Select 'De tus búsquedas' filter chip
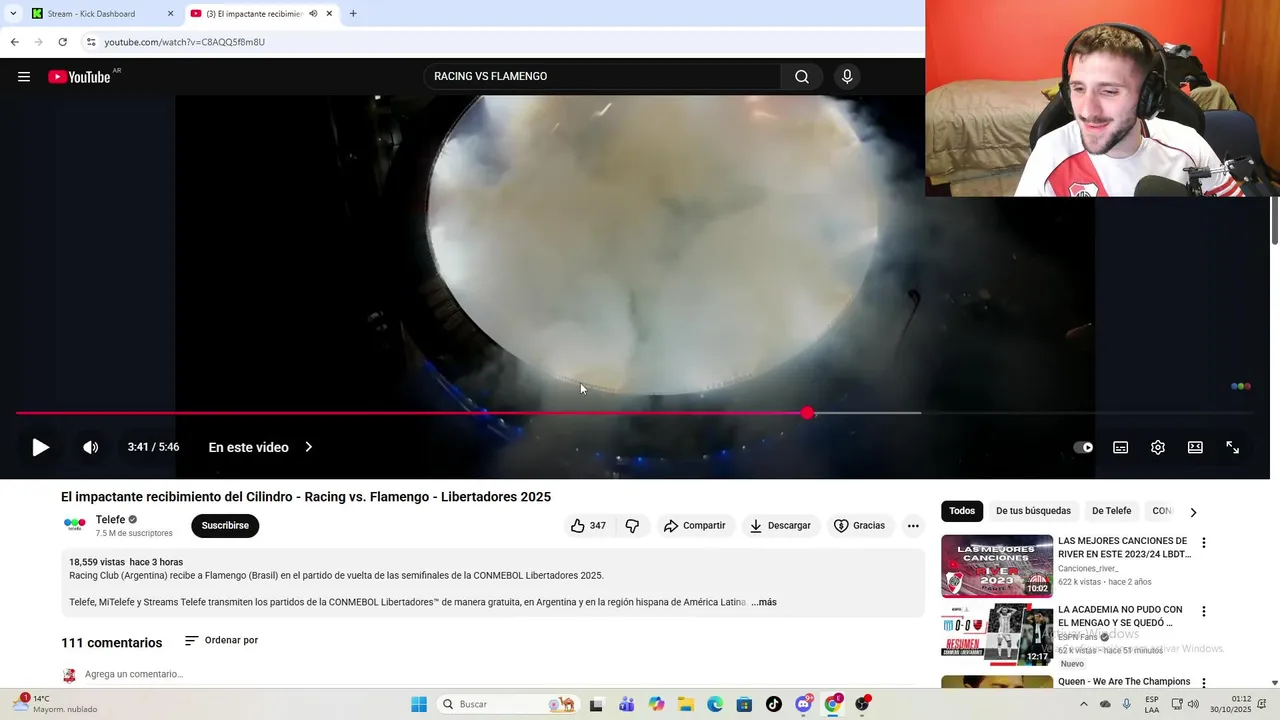 [x=1033, y=511]
